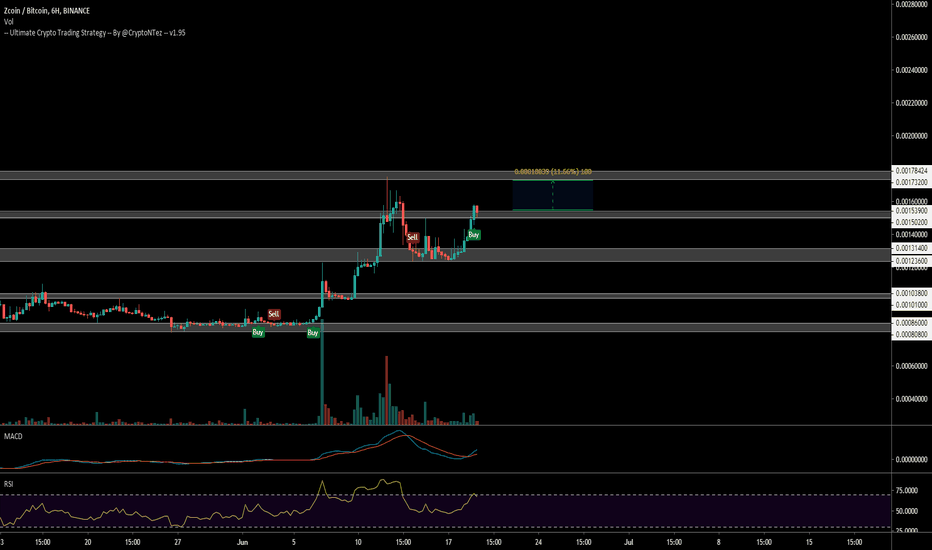
Task: Click the tallest red volume bar
Action: click(386, 391)
